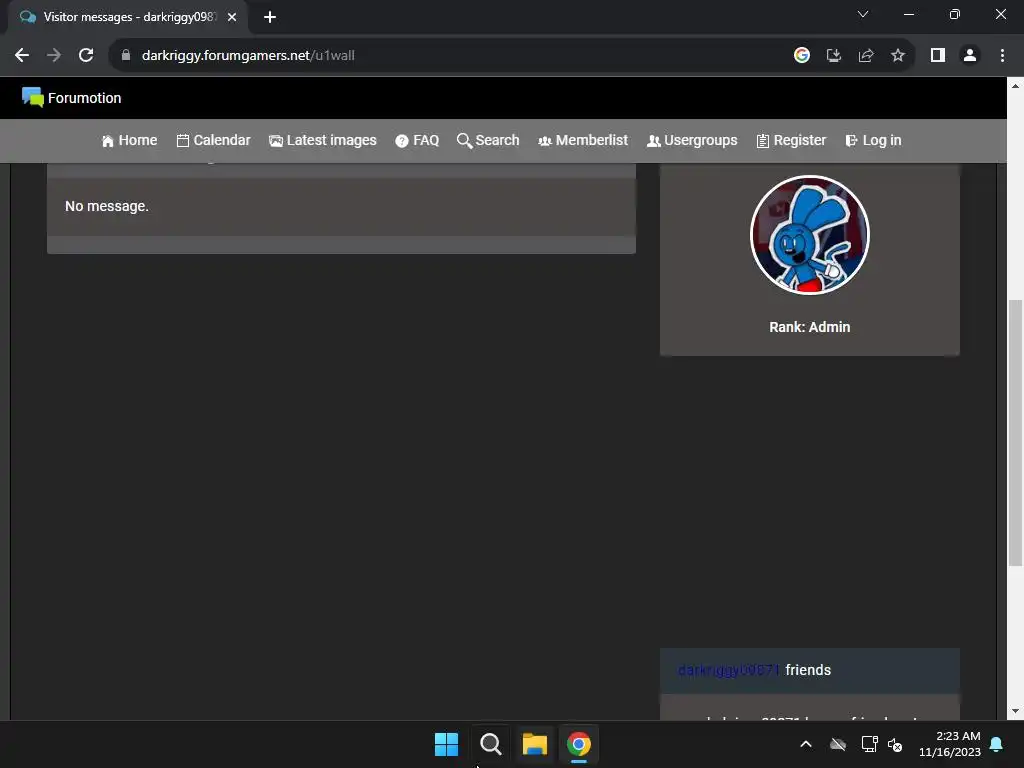Open the FAQ nav item
Image resolution: width=1024 pixels, height=768 pixels.
click(417, 140)
